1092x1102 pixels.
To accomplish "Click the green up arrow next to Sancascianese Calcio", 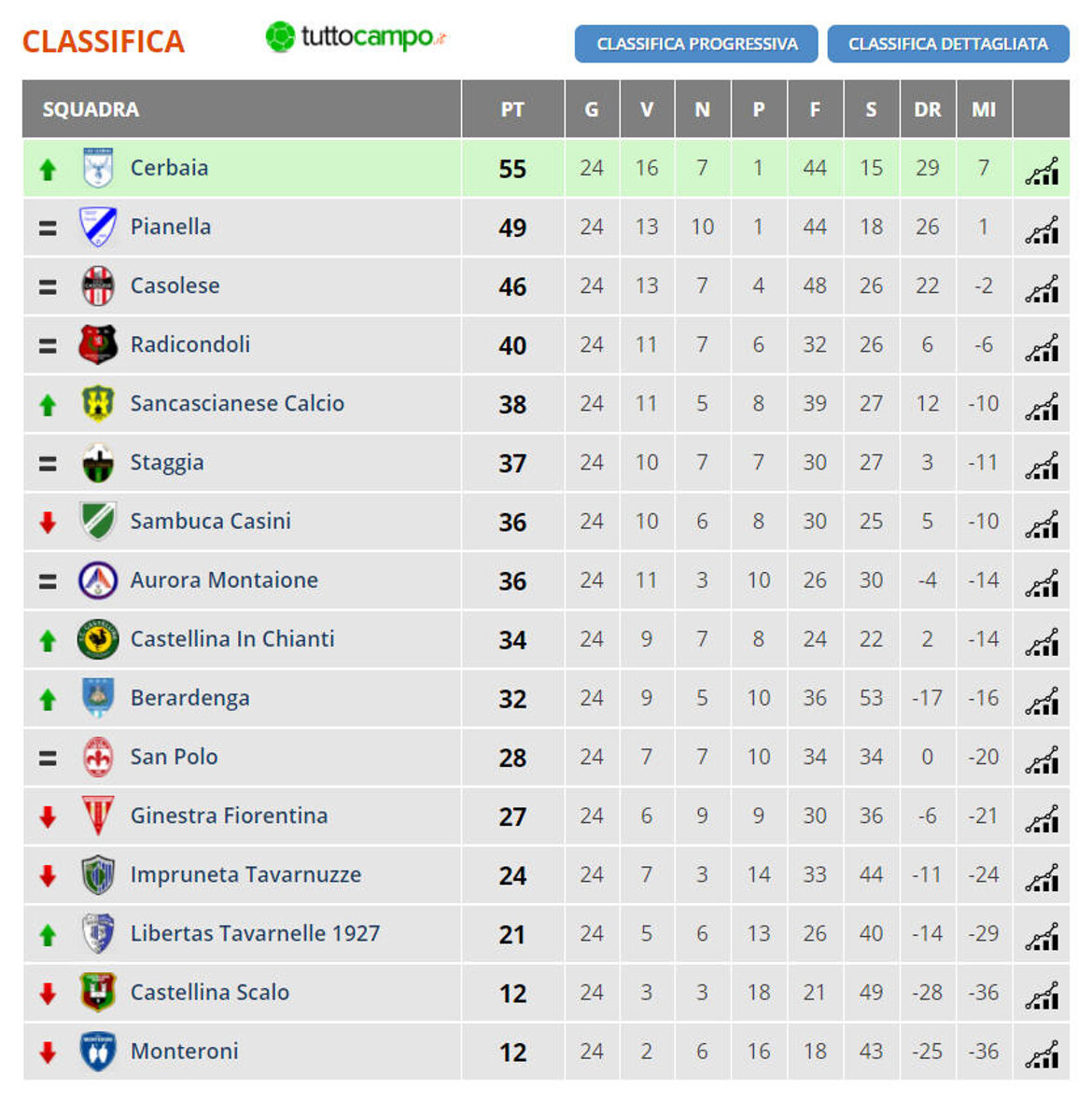I will point(46,403).
